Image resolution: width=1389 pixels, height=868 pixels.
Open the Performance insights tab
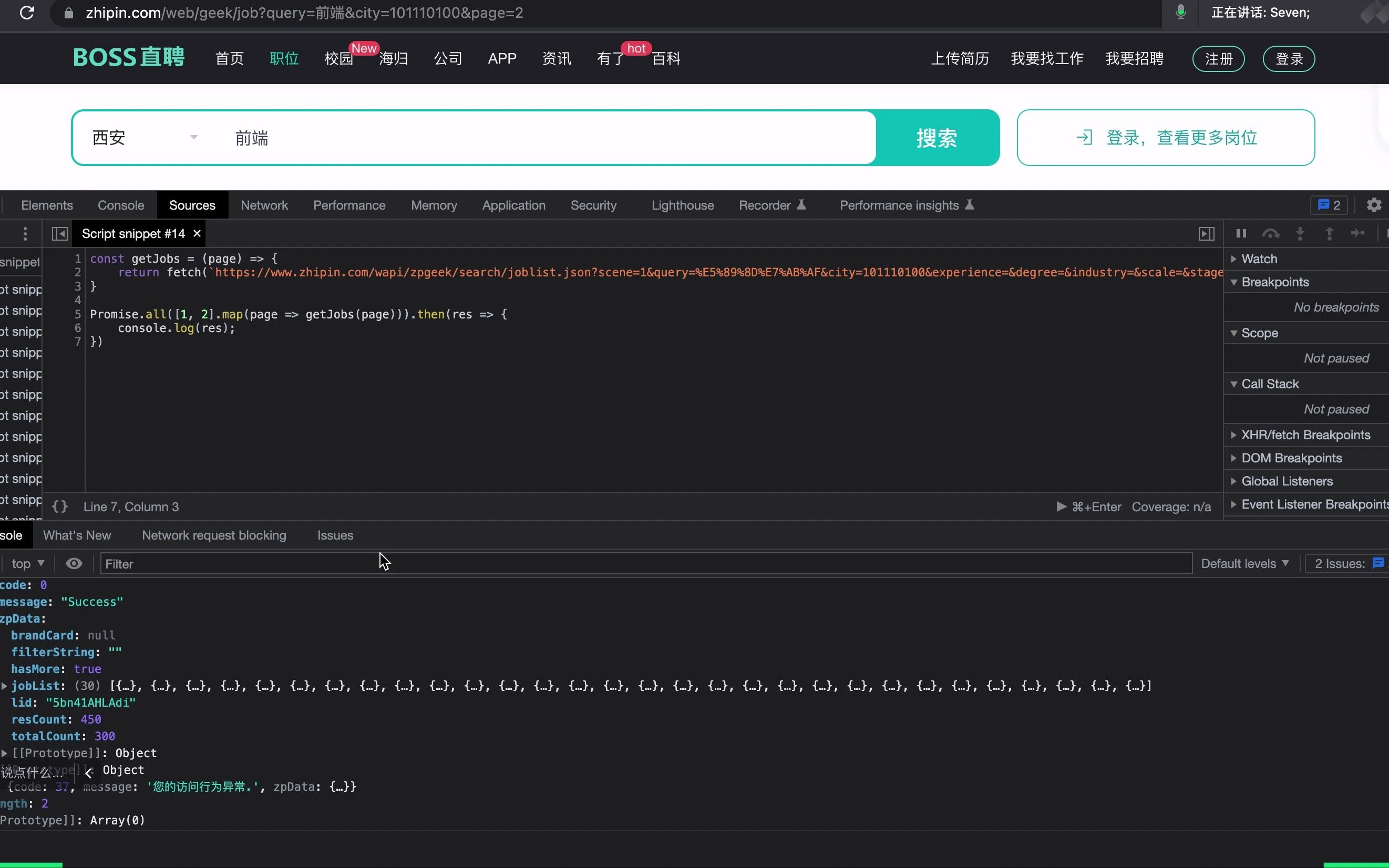907,205
